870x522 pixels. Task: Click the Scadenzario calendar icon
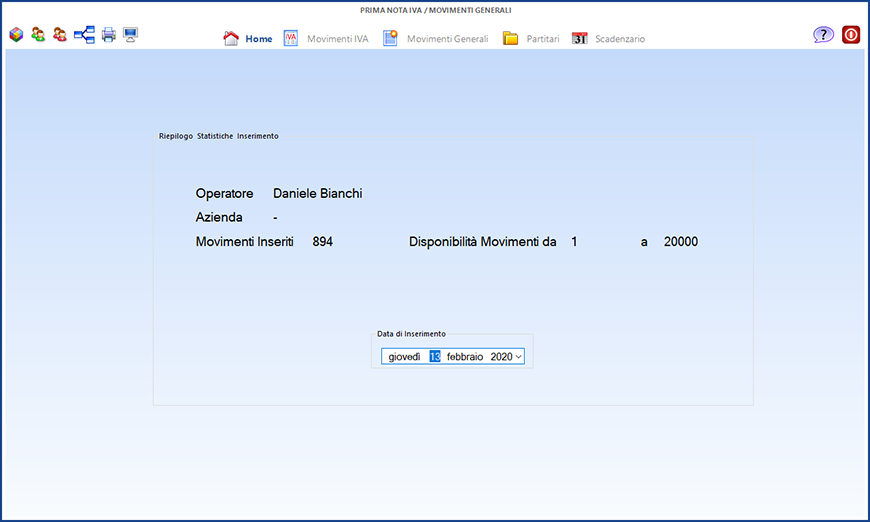579,39
